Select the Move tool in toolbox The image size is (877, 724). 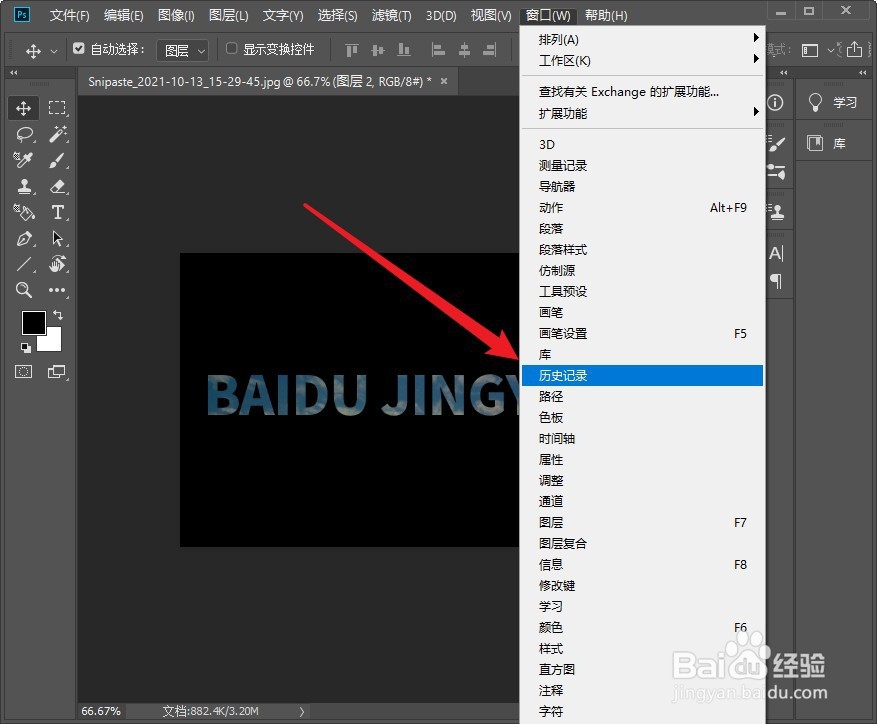pos(23,108)
